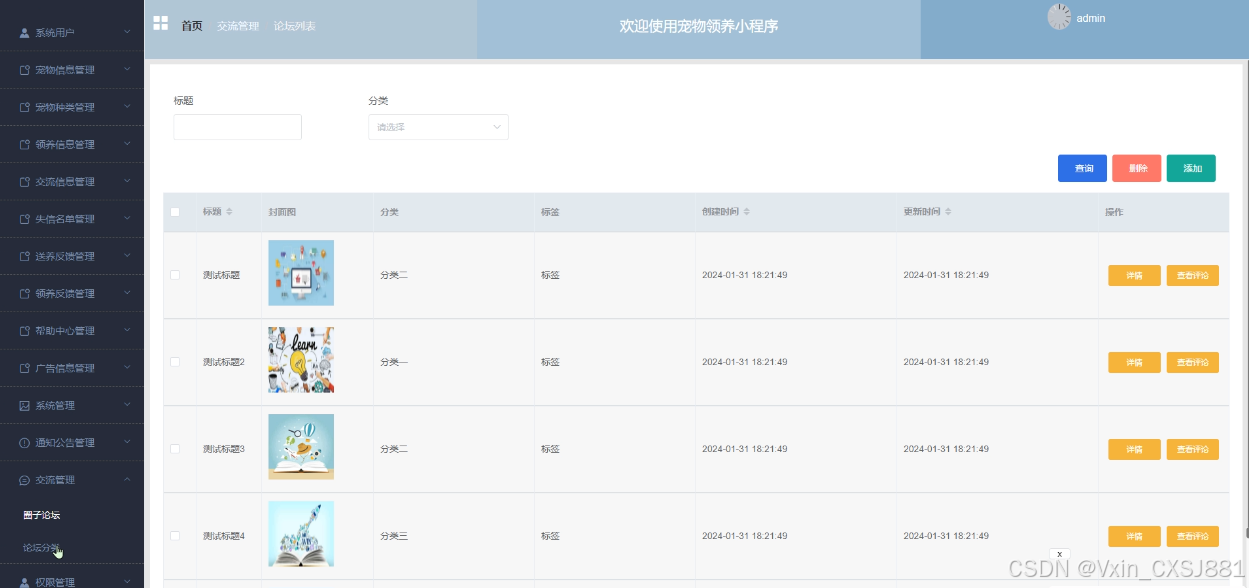Select the 圈子论坛 submenu item
The width and height of the screenshot is (1249, 588).
[x=42, y=515]
